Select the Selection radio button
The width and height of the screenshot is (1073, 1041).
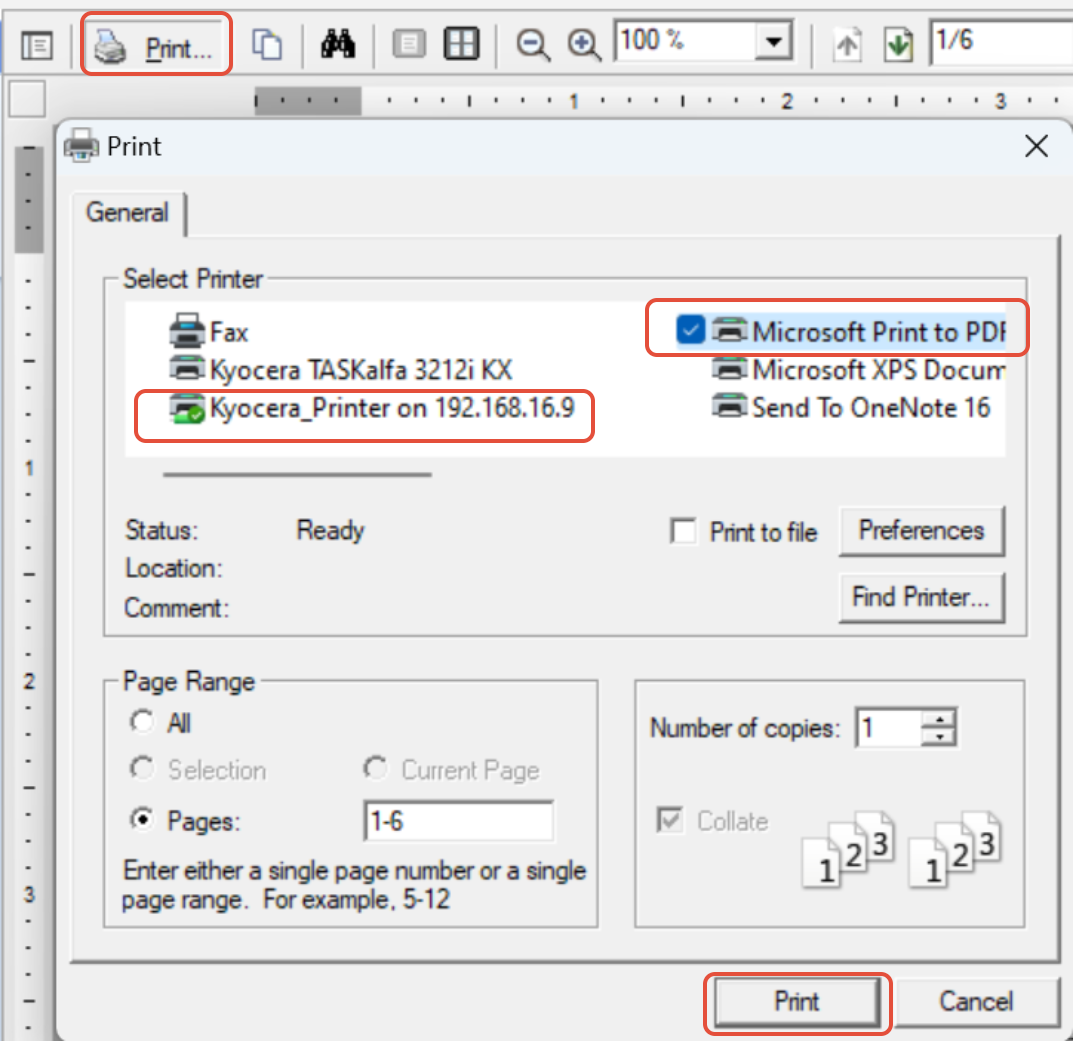[x=142, y=769]
